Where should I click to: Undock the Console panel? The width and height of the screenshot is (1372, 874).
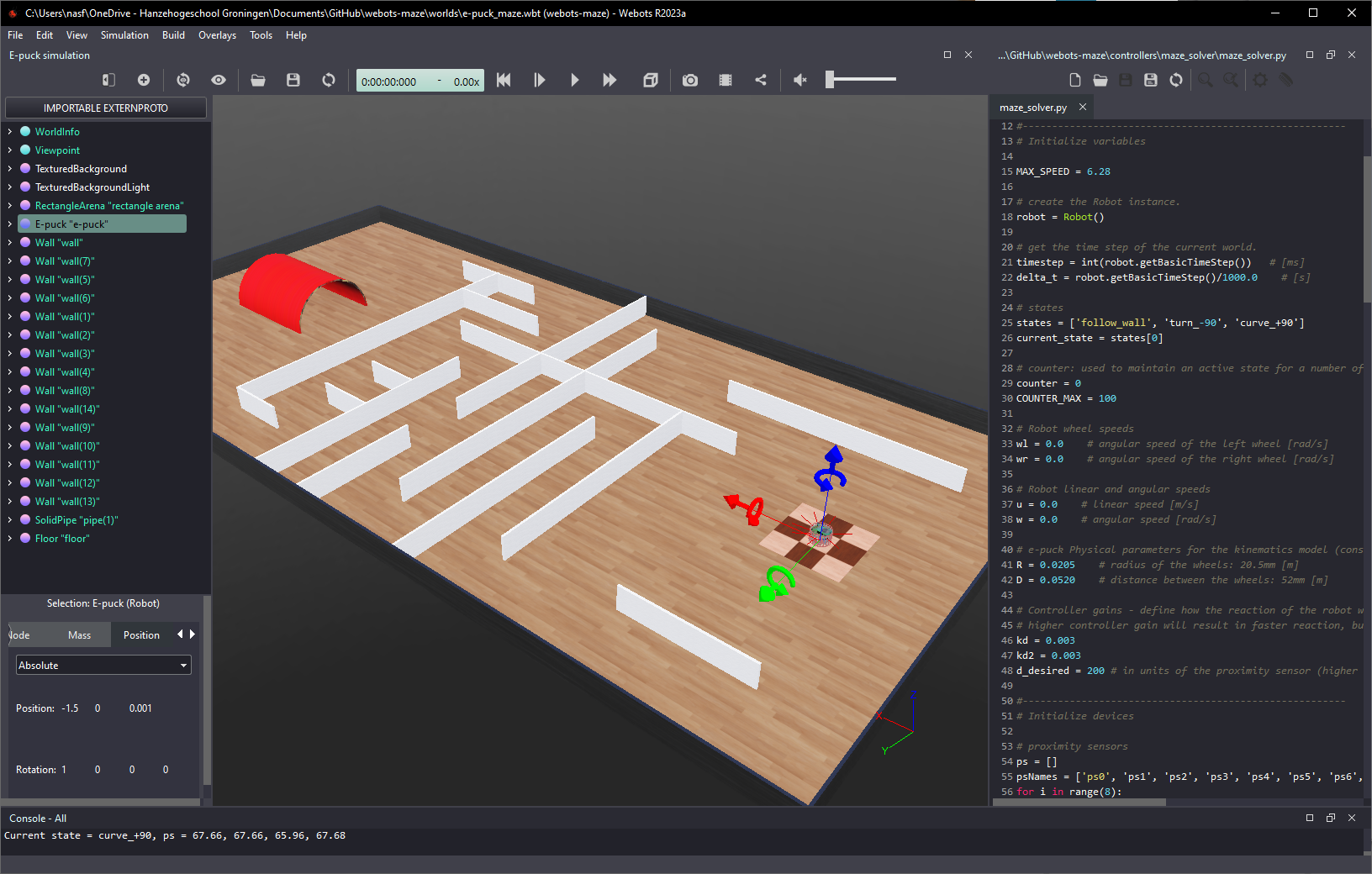point(1331,818)
